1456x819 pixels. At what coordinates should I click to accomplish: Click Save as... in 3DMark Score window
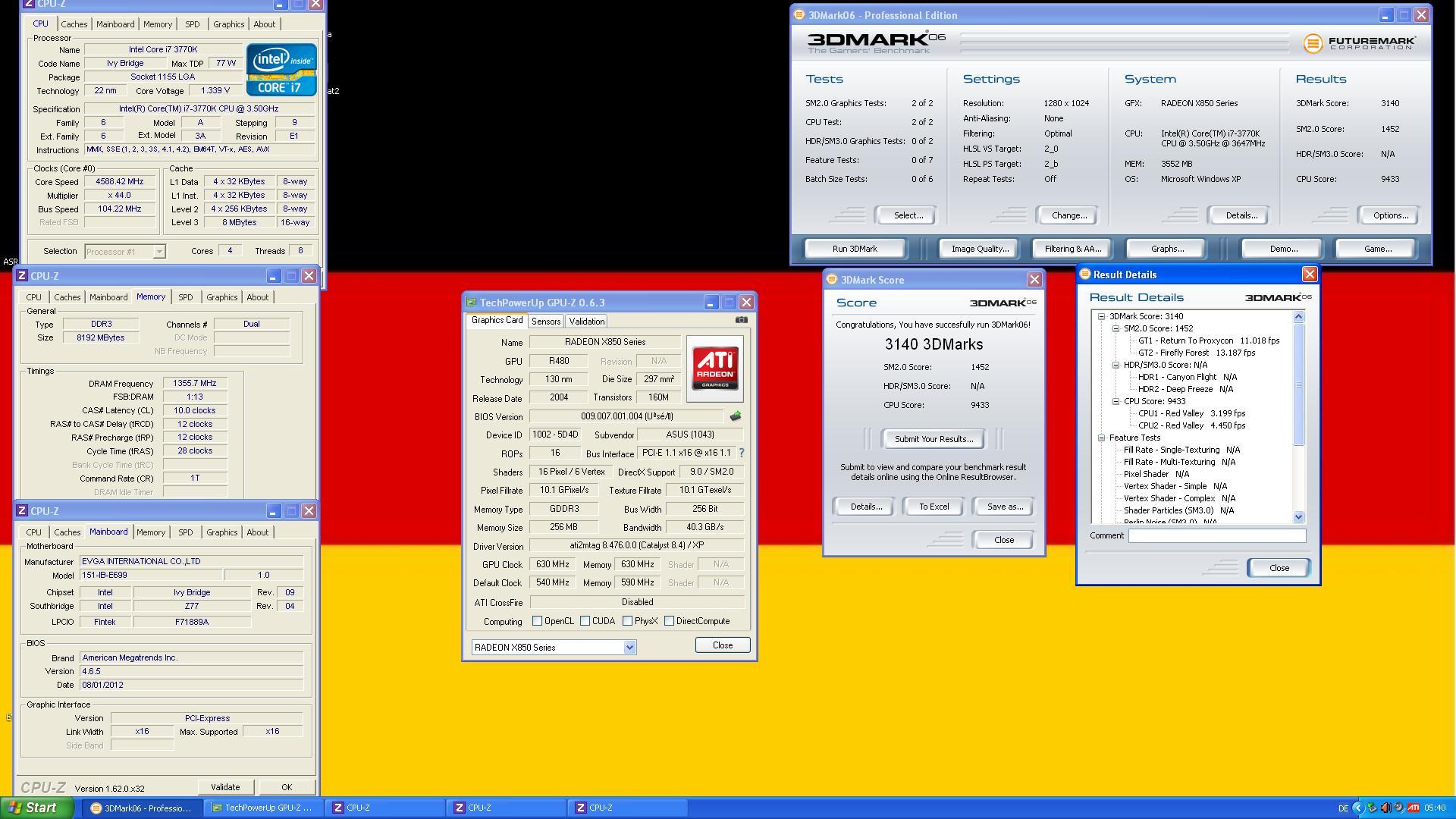coord(1005,507)
